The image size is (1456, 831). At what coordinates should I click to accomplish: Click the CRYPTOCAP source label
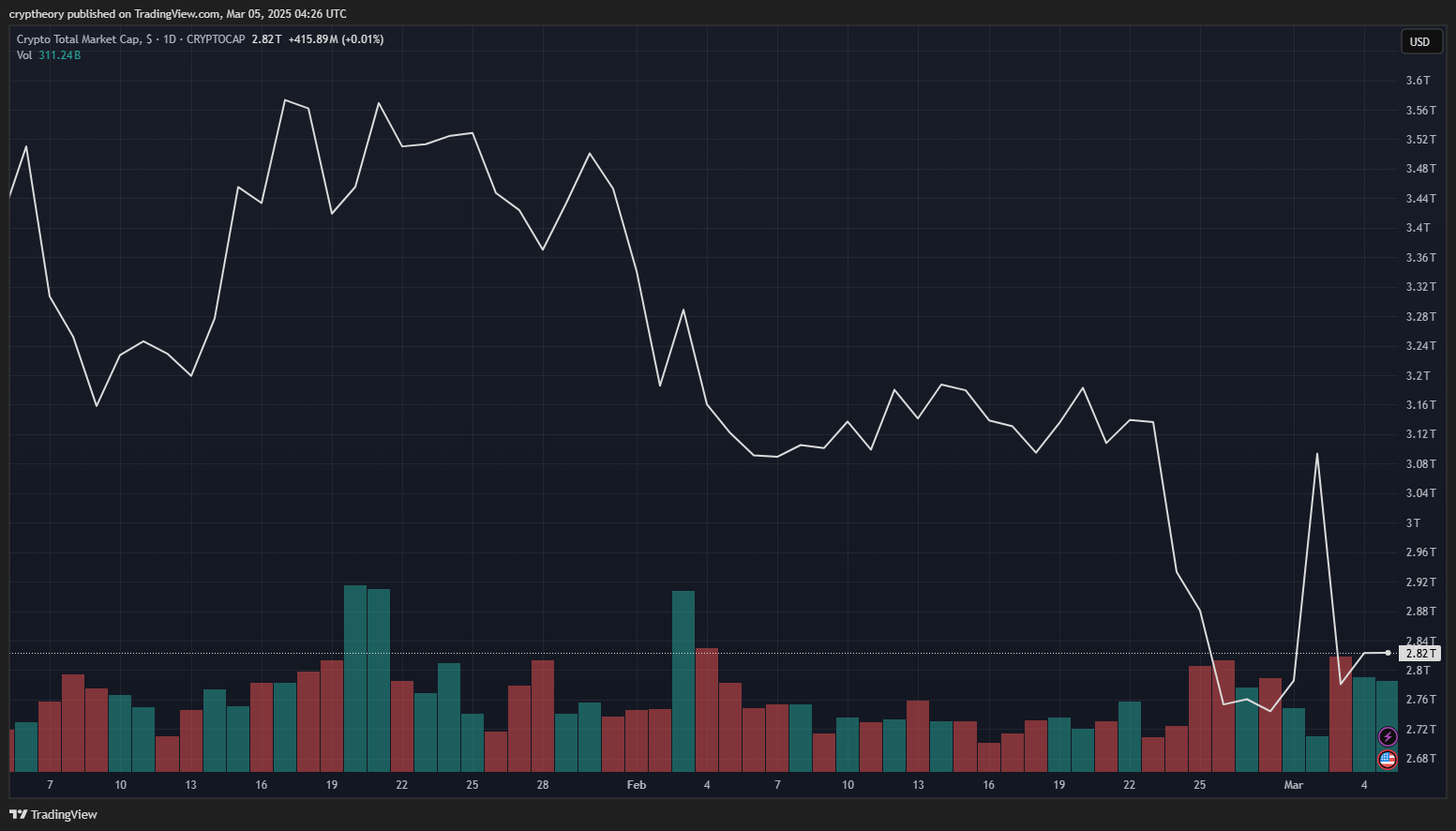tap(216, 39)
